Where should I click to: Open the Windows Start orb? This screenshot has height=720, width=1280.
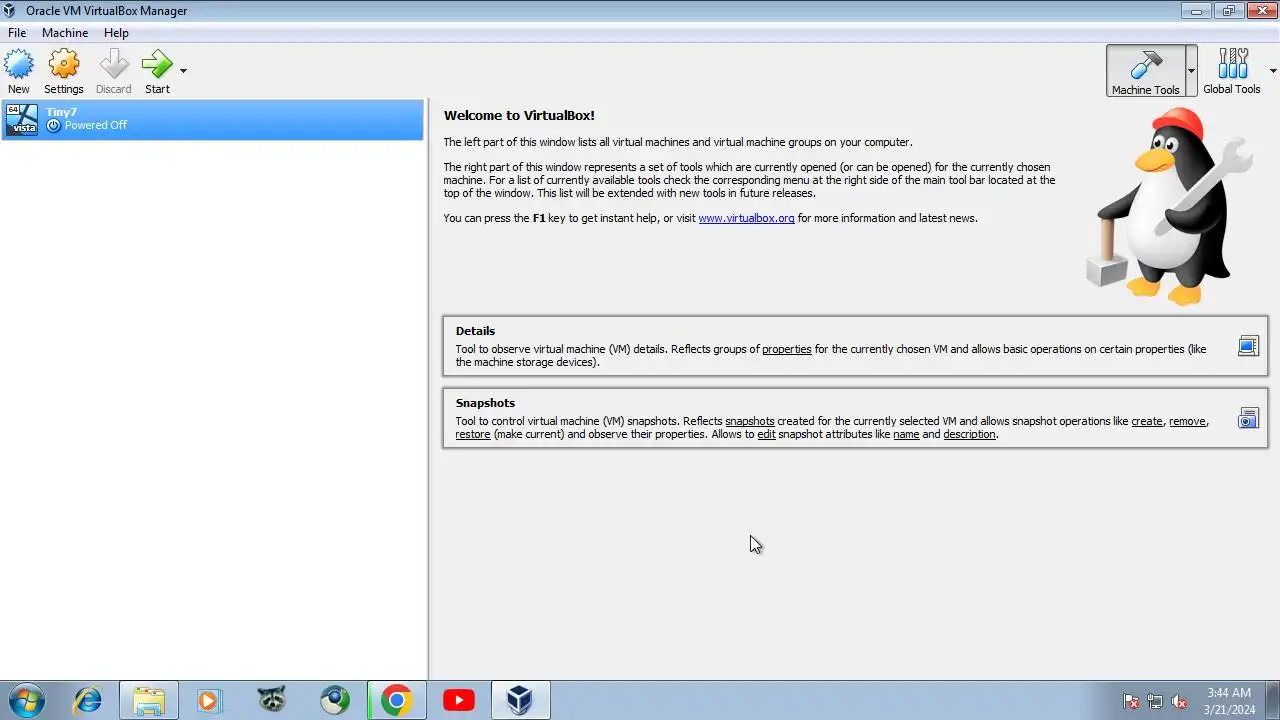(24, 700)
